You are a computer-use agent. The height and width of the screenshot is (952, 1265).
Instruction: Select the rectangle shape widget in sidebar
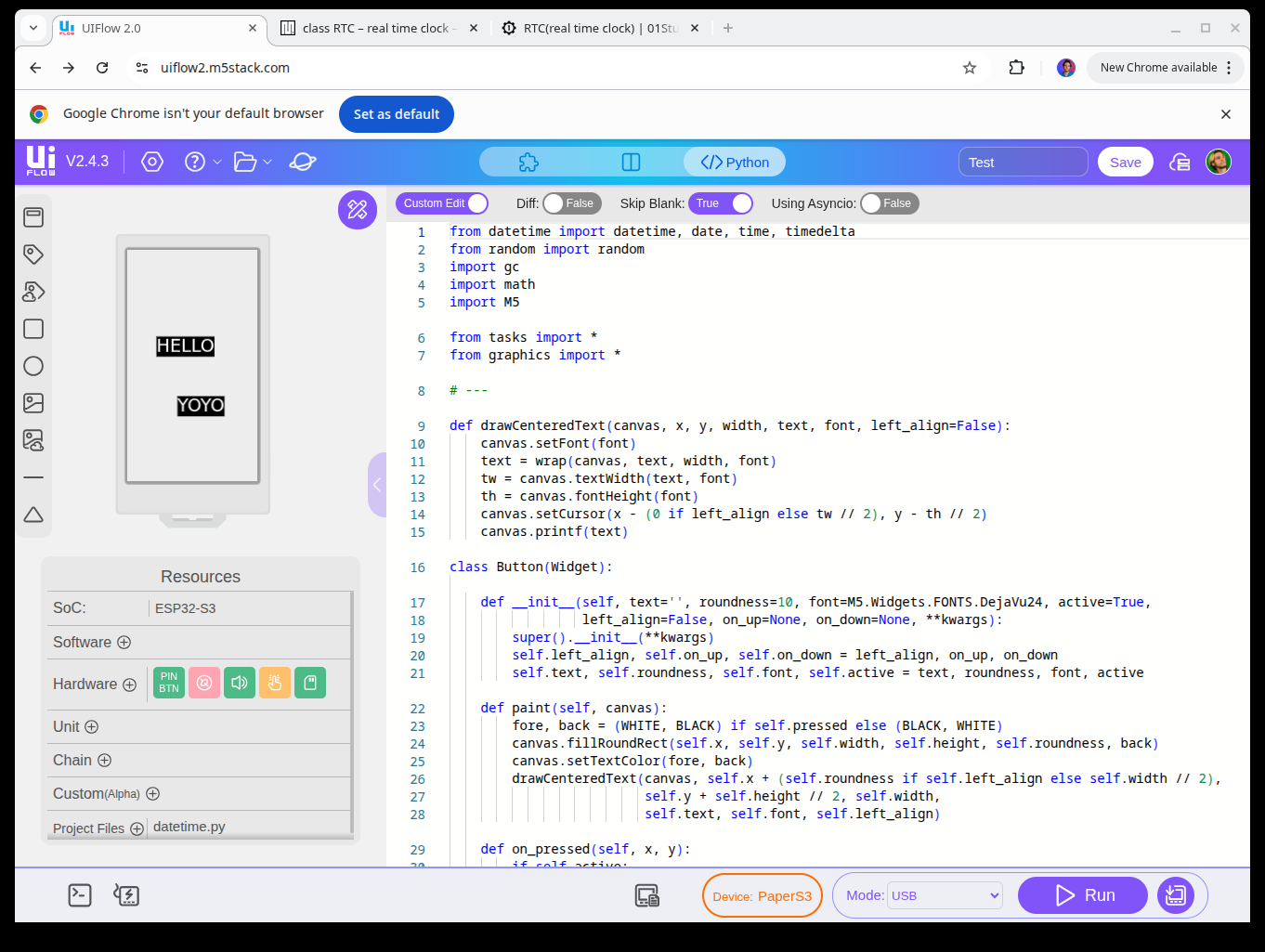[33, 329]
